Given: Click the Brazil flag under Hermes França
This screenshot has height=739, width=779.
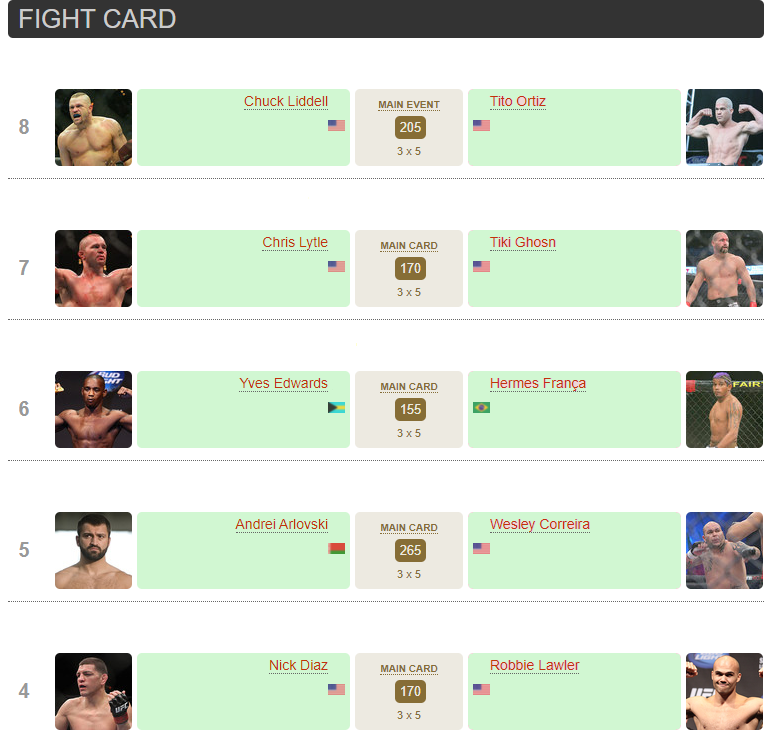Looking at the screenshot, I should click(x=481, y=408).
